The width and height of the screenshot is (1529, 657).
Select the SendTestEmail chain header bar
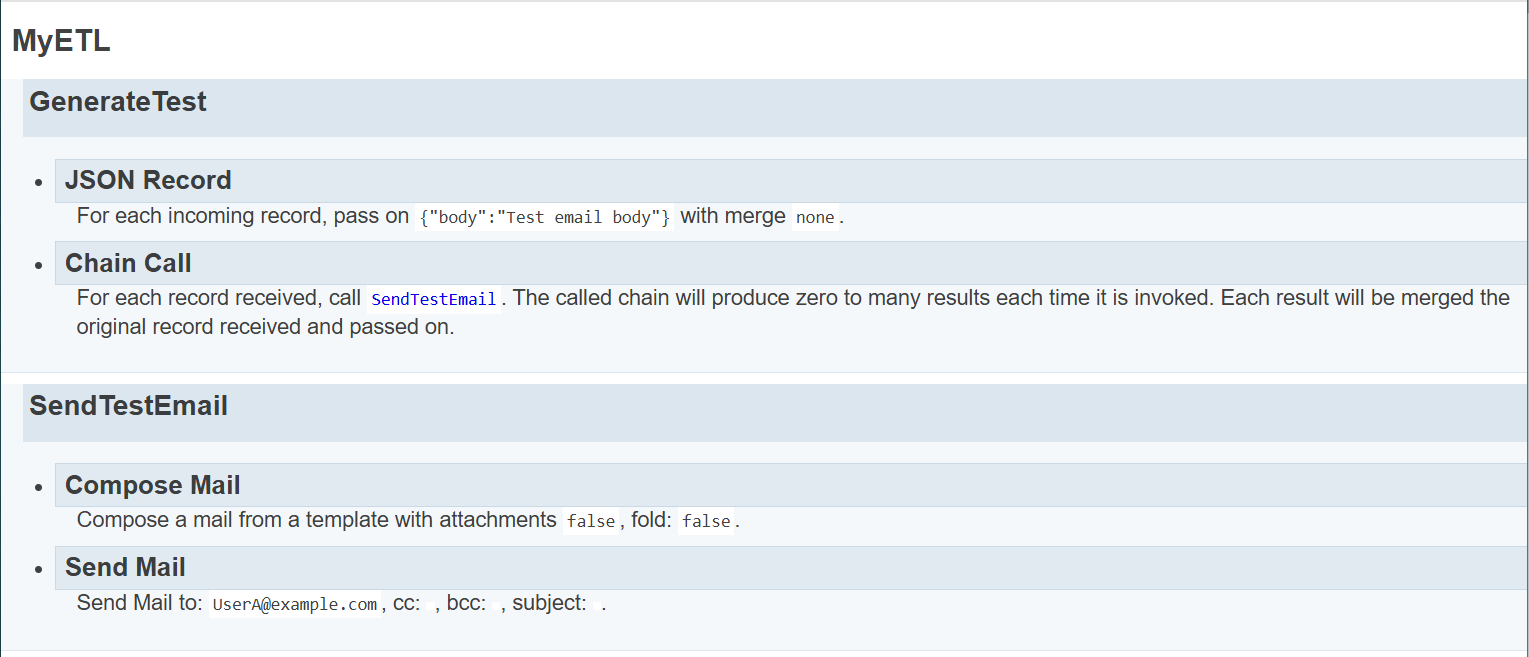[x=128, y=406]
